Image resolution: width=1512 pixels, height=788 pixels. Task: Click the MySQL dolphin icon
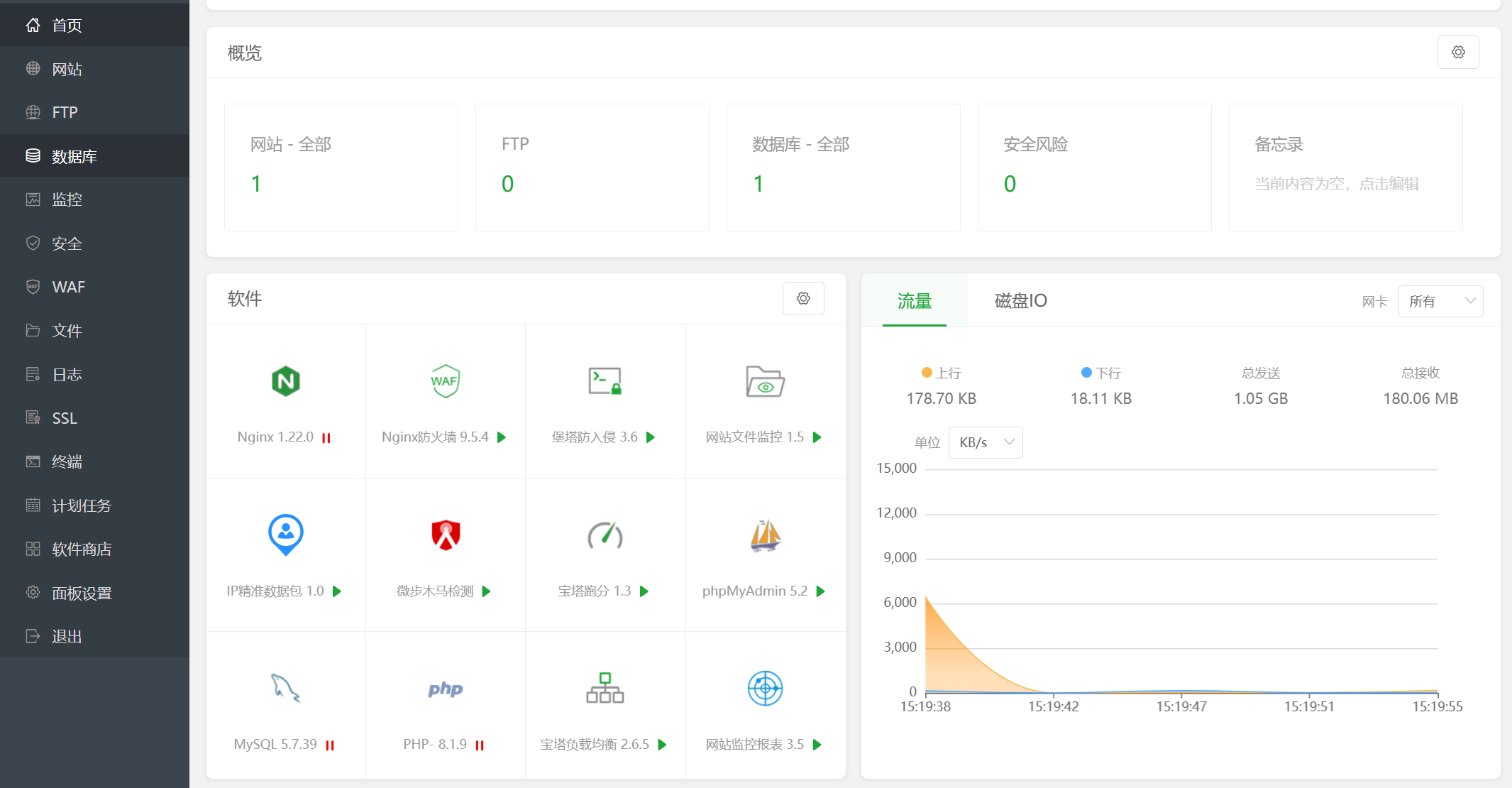coord(285,688)
